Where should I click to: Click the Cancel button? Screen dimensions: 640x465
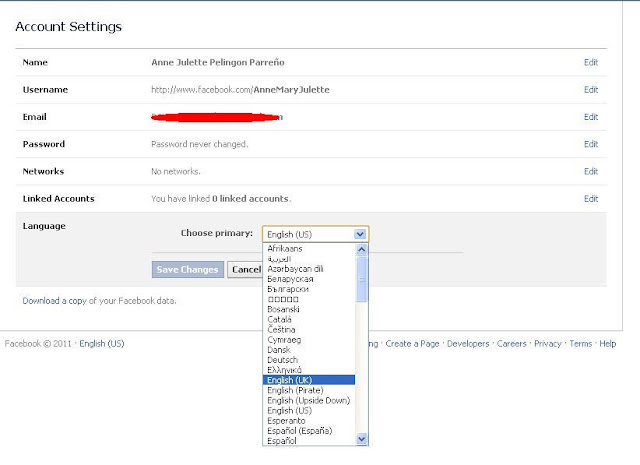246,269
